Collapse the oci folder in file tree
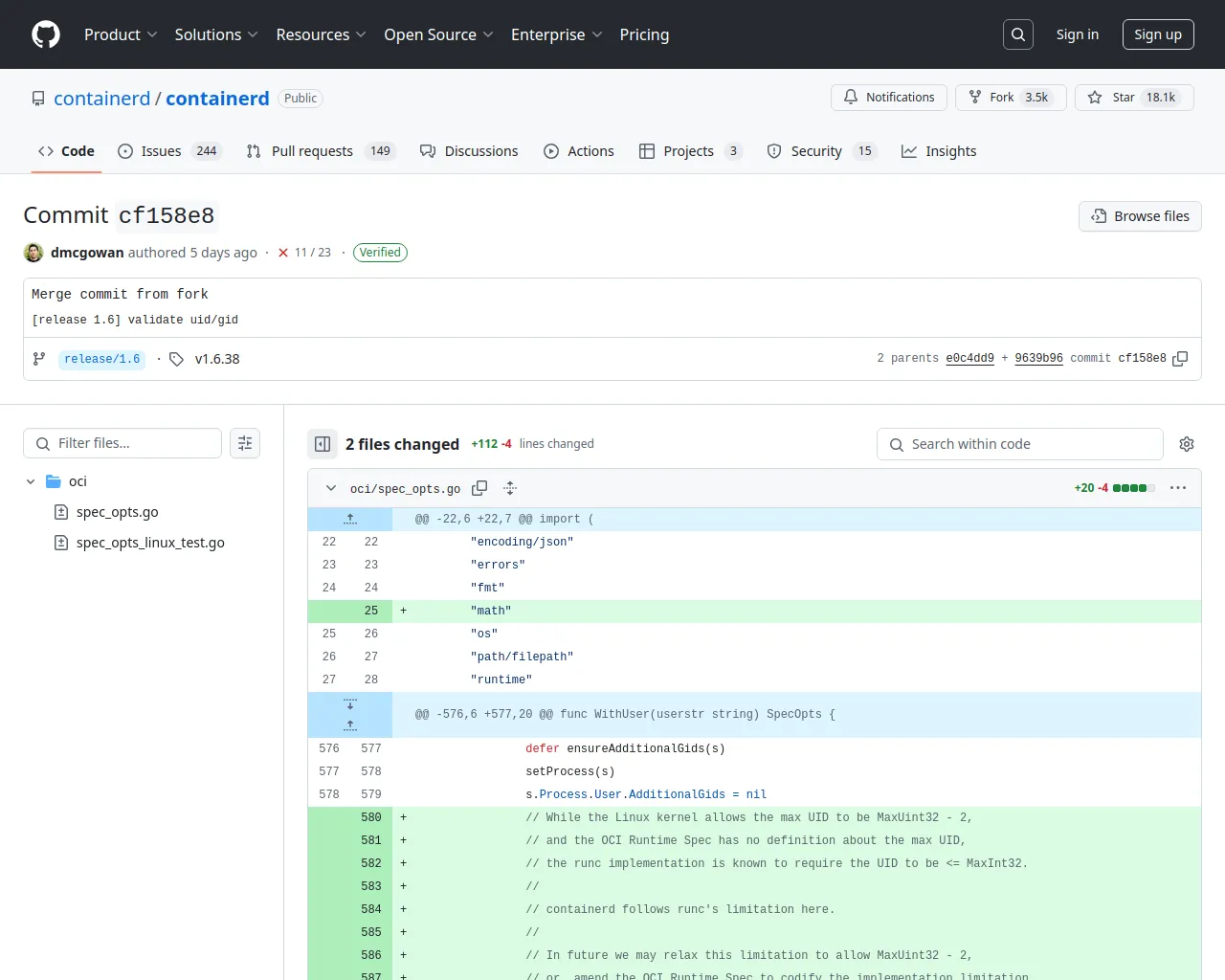The image size is (1225, 980). (31, 481)
